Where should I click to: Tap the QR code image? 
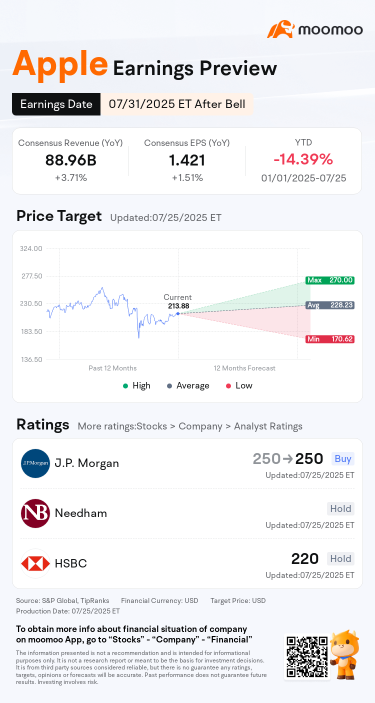(307, 656)
